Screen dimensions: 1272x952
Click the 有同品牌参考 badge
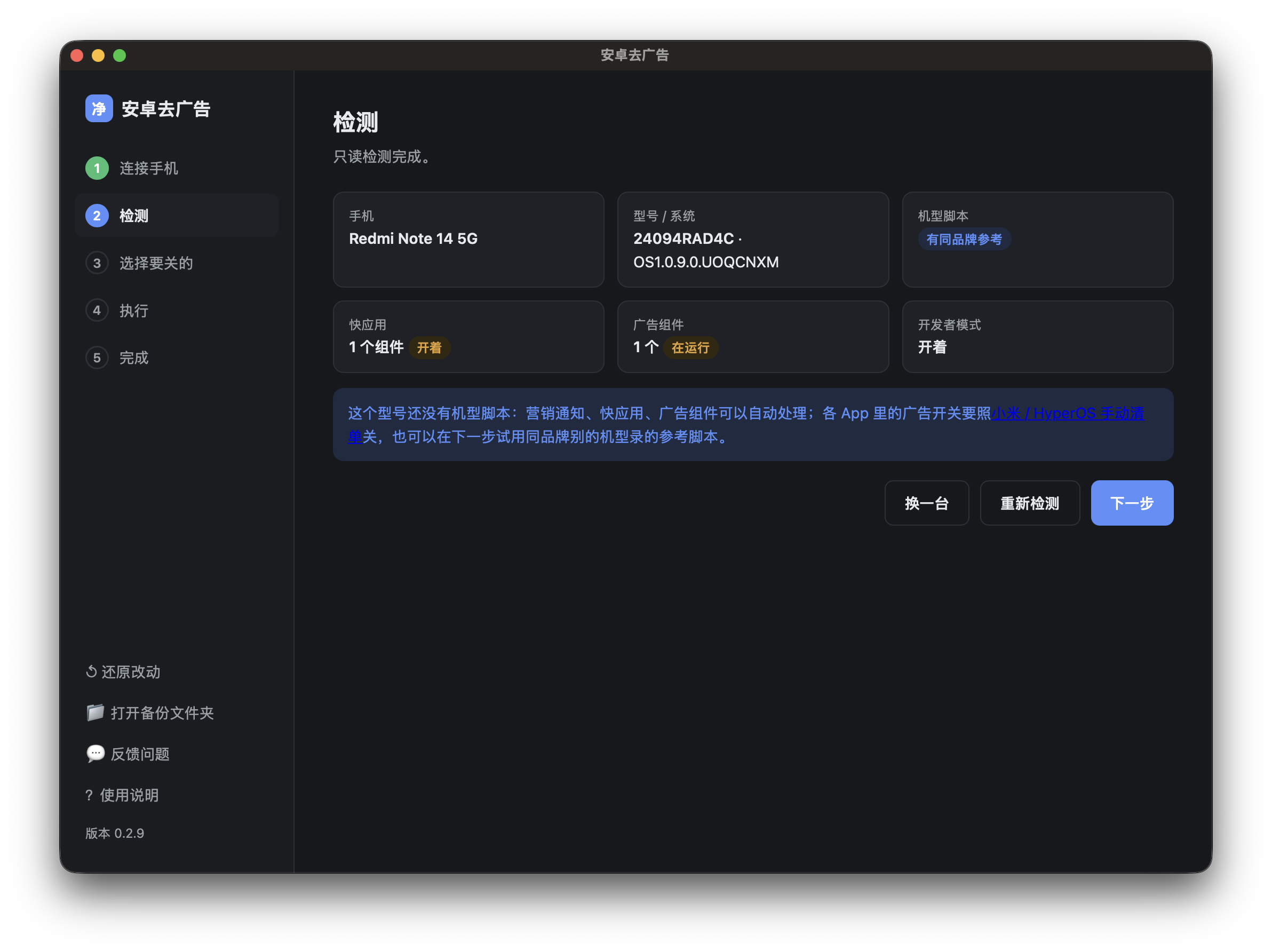(964, 239)
